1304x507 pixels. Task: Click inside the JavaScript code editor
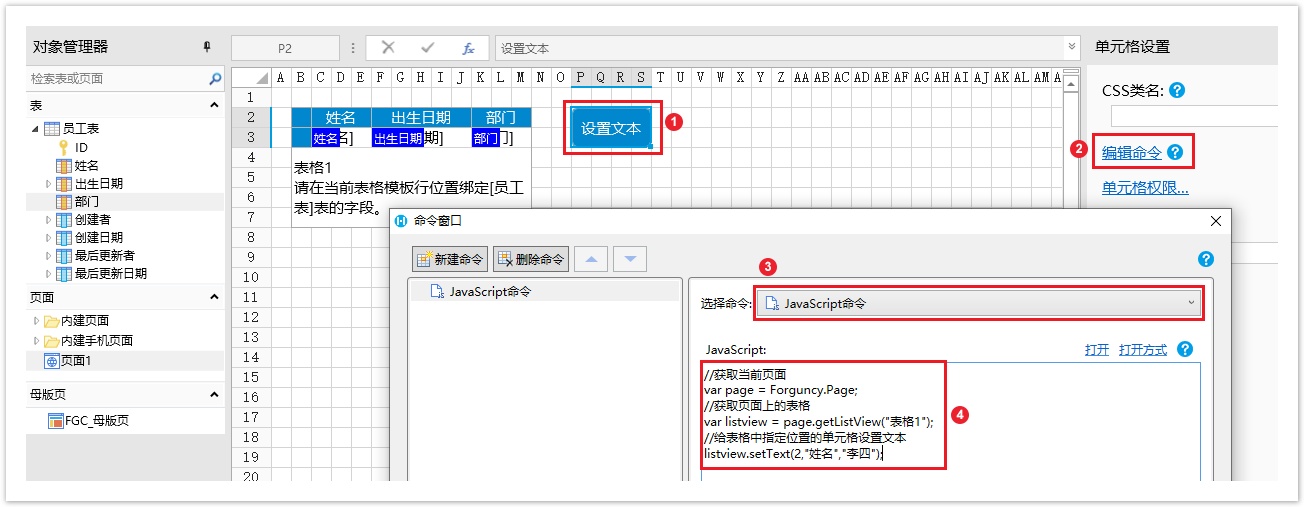pyautogui.click(x=950, y=420)
